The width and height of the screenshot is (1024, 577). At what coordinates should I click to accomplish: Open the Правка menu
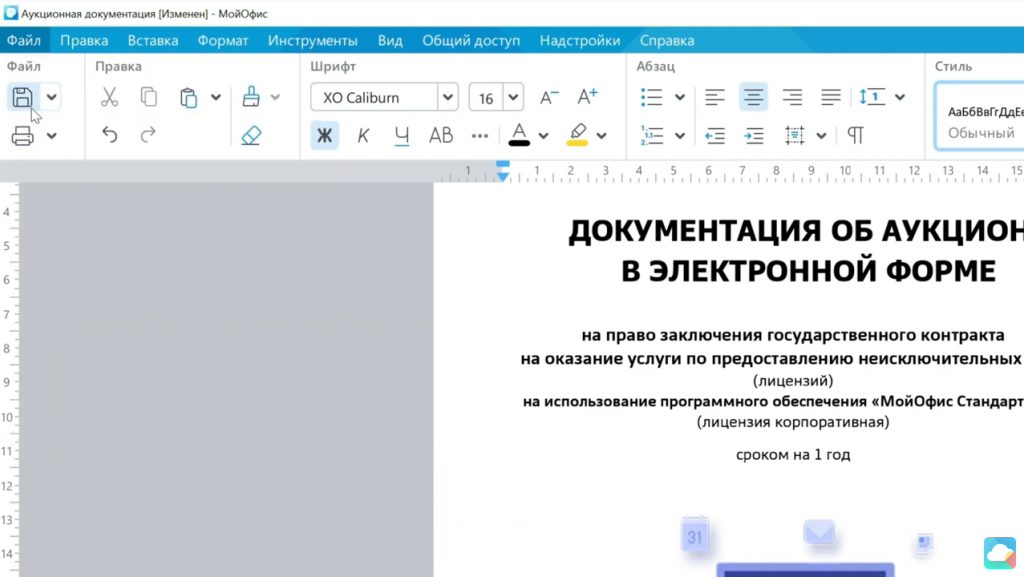(84, 40)
